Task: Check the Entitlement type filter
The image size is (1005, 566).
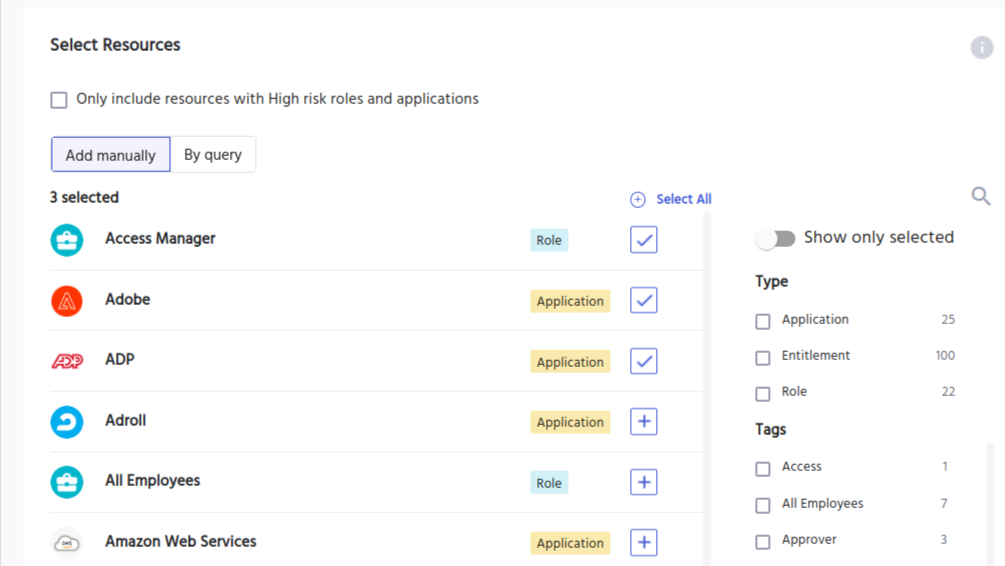Action: click(763, 357)
